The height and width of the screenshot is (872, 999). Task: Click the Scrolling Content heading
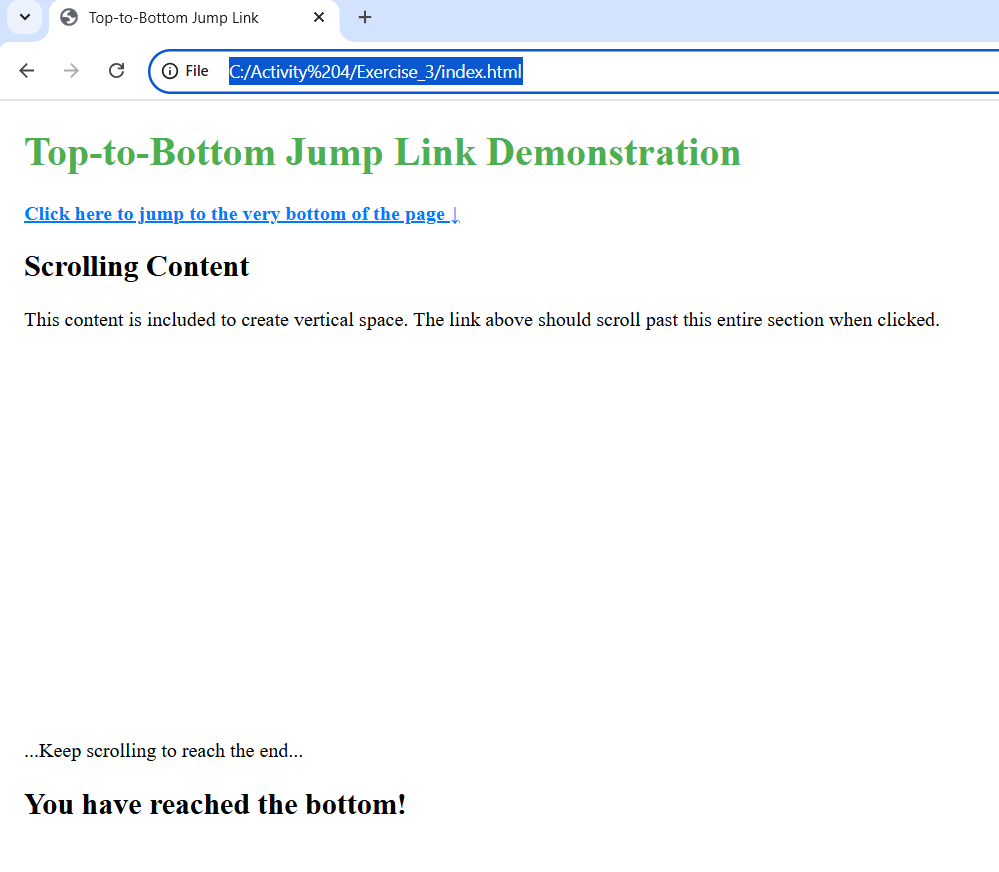click(137, 267)
